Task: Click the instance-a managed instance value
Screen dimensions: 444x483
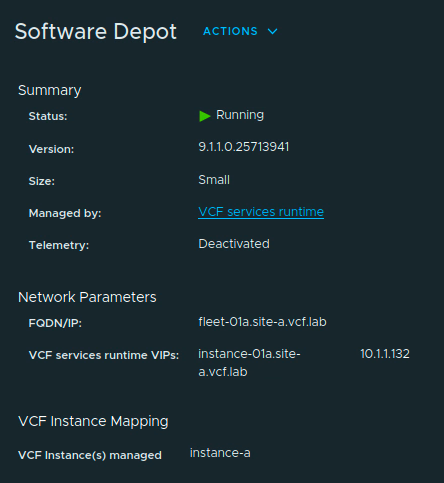Action: (220, 453)
